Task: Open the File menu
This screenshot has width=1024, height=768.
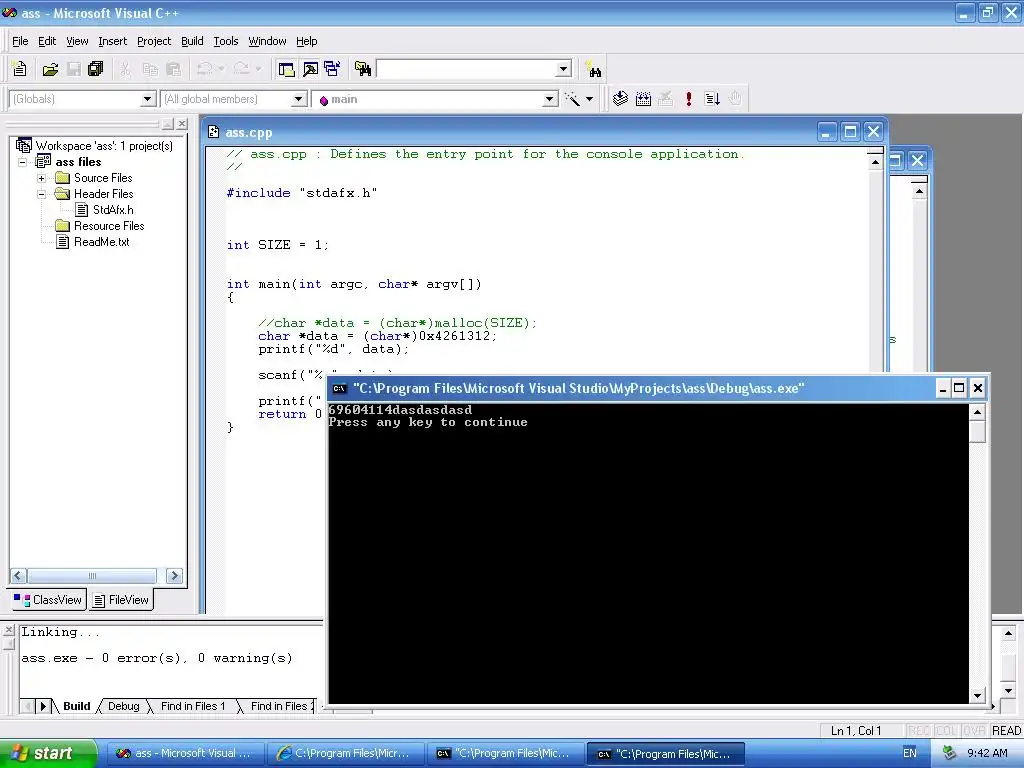Action: pos(20,41)
